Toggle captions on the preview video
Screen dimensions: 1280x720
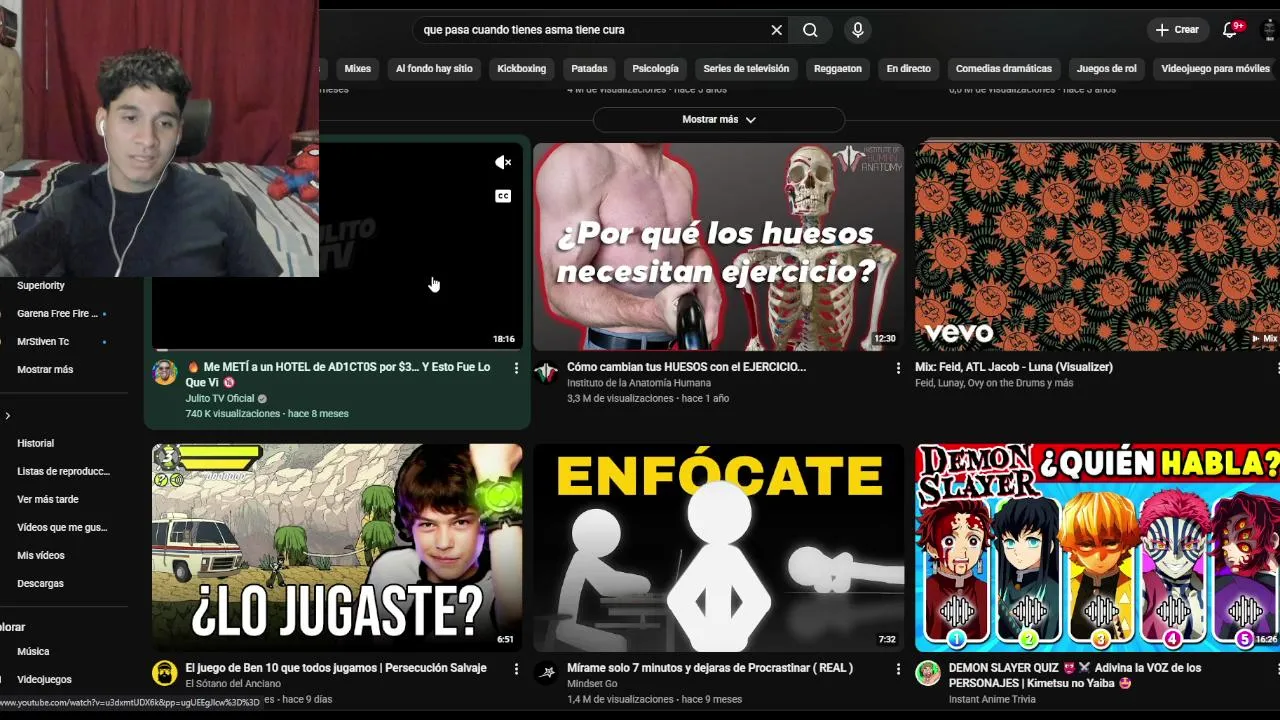(503, 196)
